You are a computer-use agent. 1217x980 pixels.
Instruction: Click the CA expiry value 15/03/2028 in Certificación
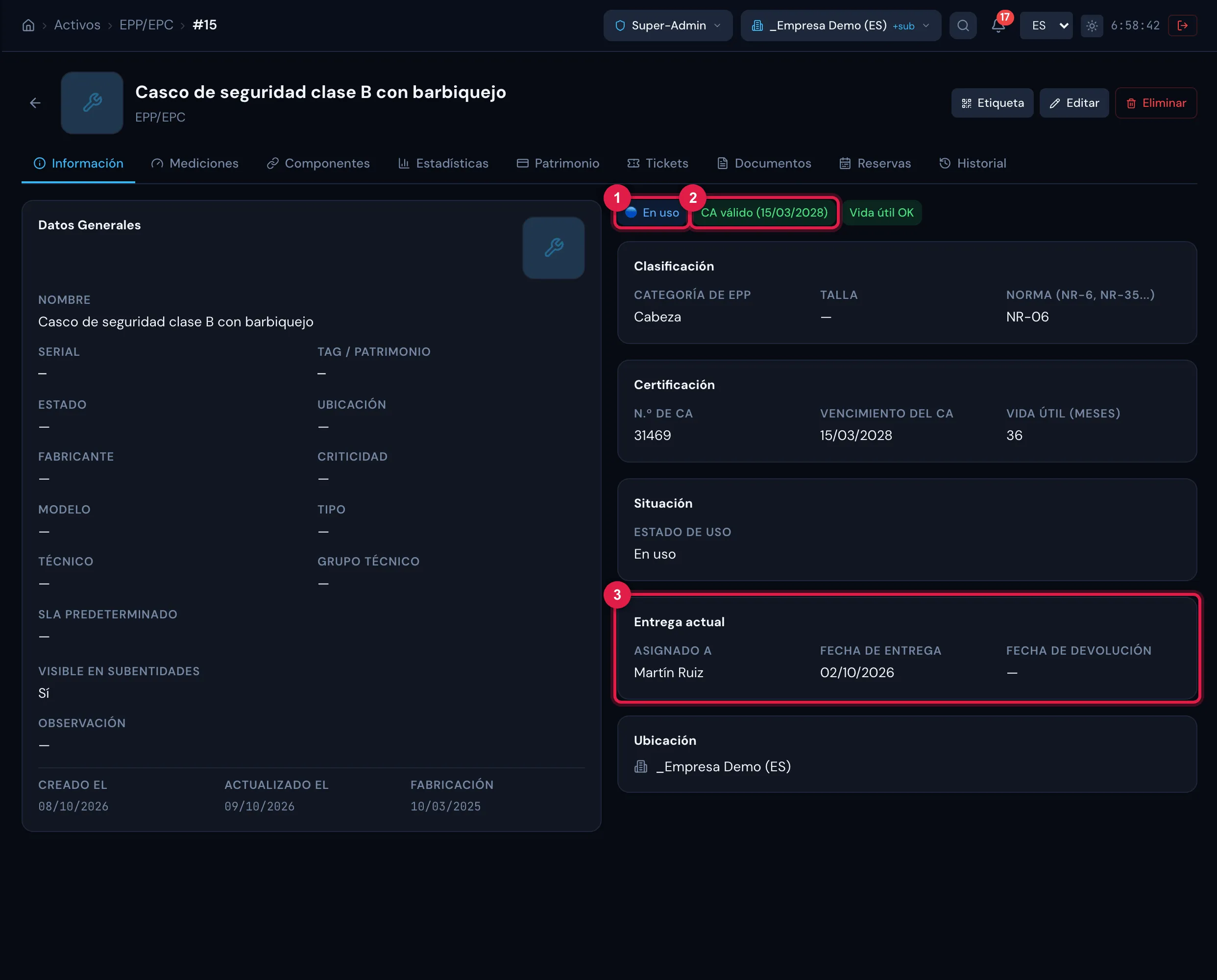click(856, 435)
